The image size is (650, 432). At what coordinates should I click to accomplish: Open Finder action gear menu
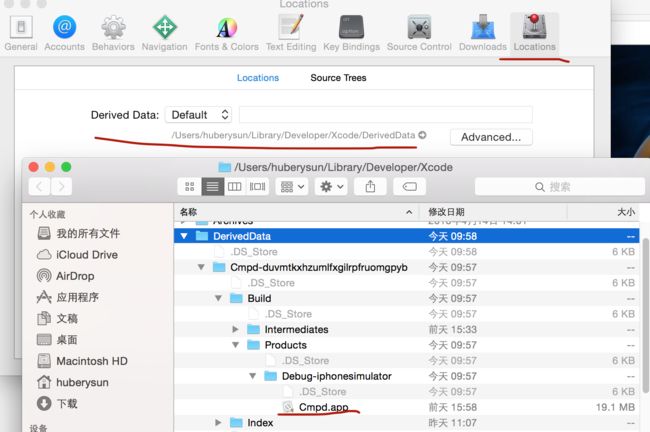pos(331,187)
